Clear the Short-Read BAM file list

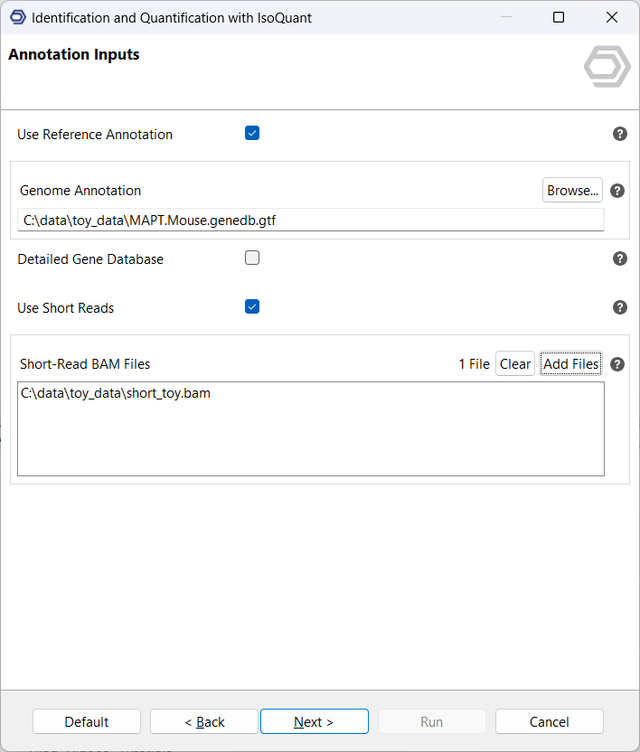click(515, 364)
